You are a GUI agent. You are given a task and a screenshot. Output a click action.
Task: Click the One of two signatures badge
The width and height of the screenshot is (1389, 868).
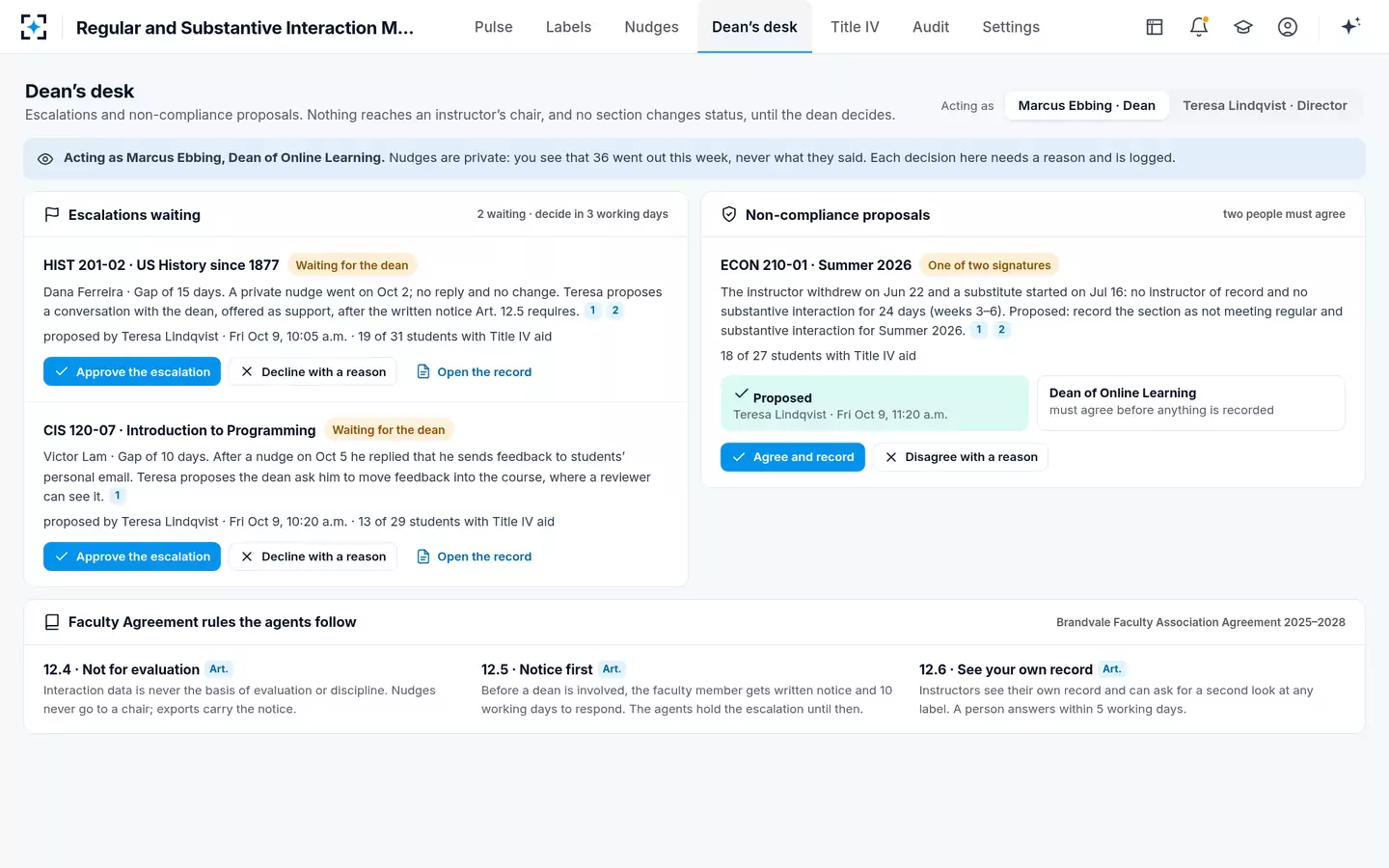coord(990,265)
